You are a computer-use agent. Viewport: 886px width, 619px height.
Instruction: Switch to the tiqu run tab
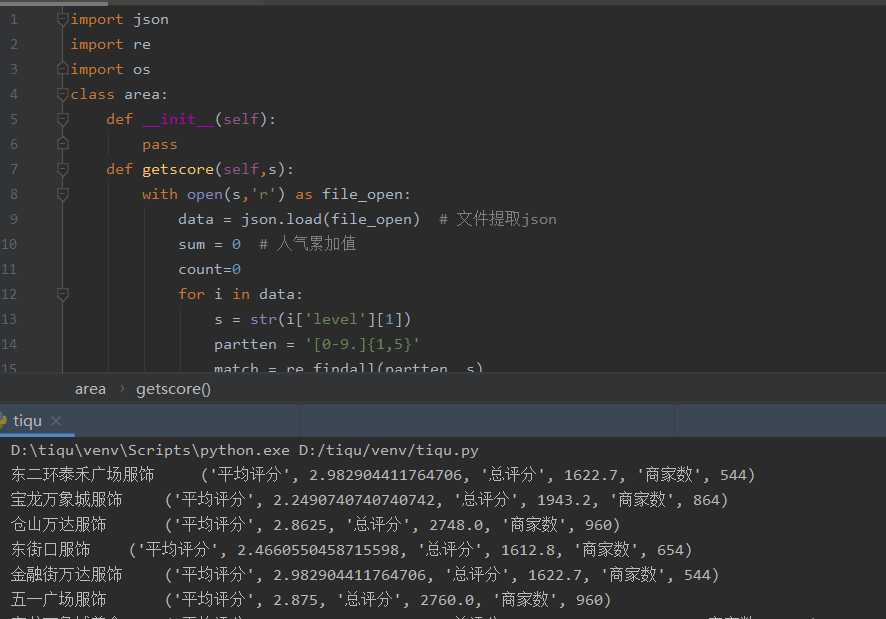(x=27, y=421)
